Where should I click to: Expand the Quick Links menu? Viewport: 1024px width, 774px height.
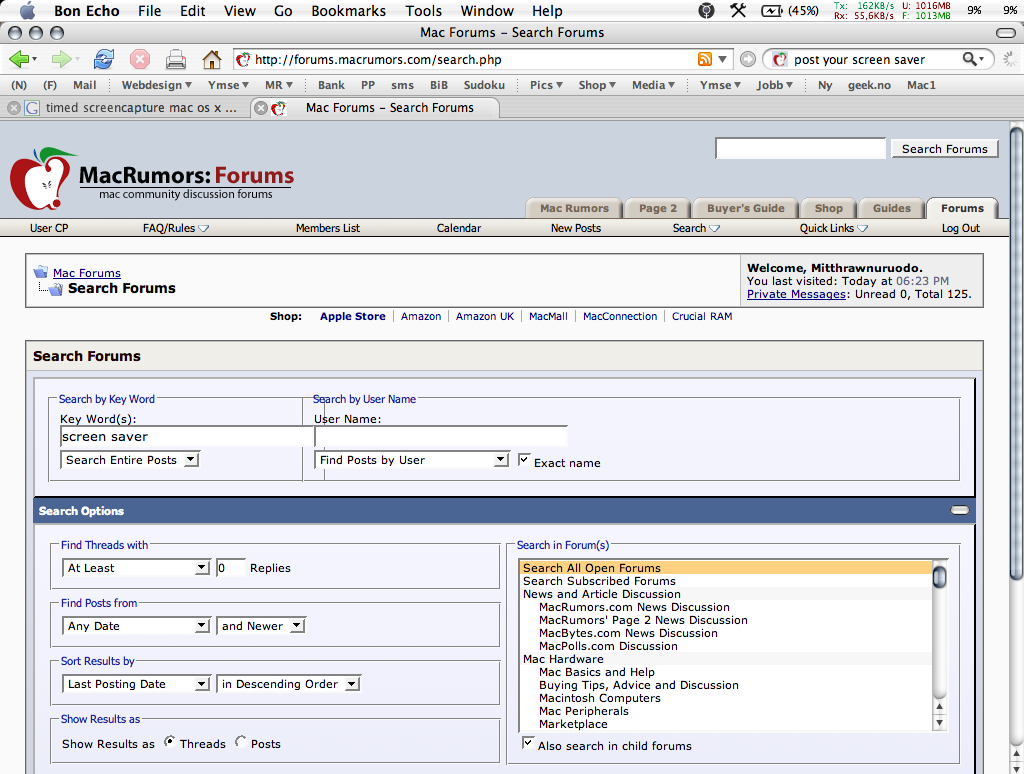[833, 228]
